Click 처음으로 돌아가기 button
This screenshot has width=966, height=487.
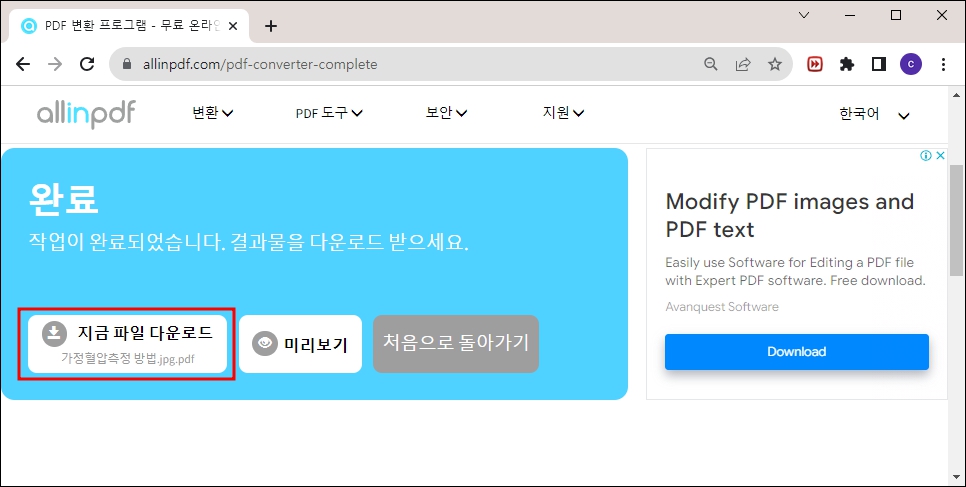456,344
